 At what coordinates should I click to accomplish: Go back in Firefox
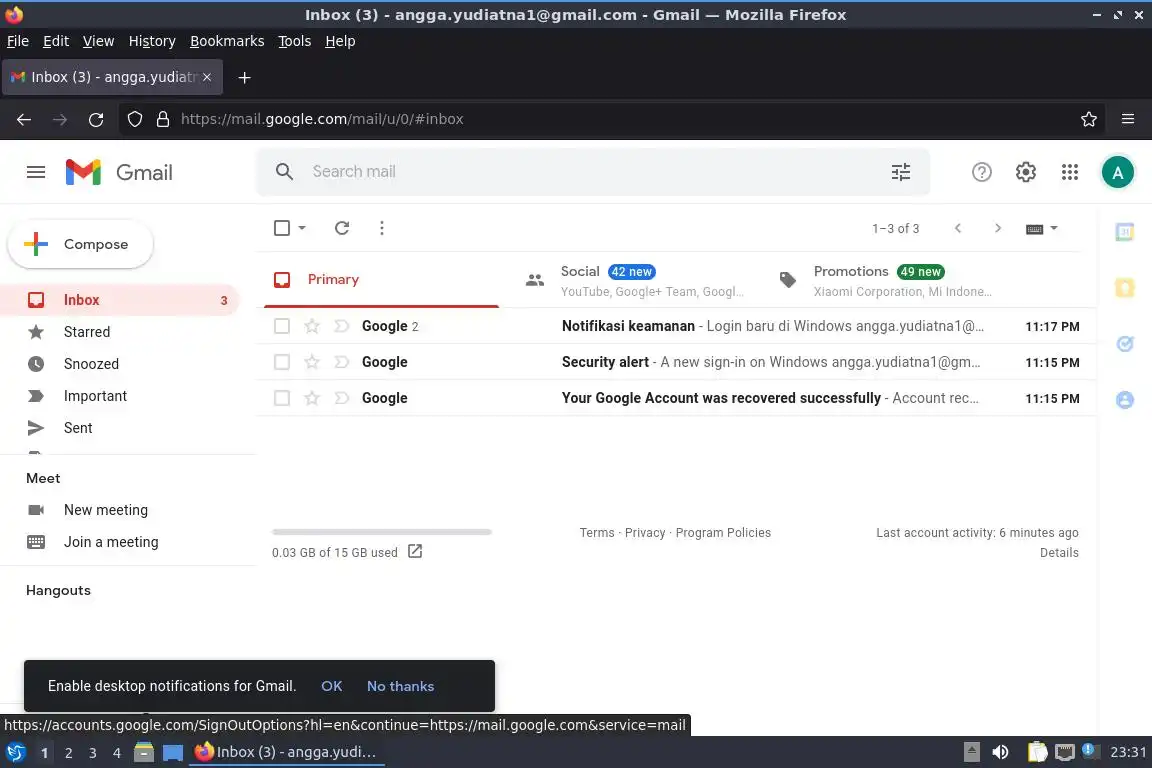click(24, 119)
